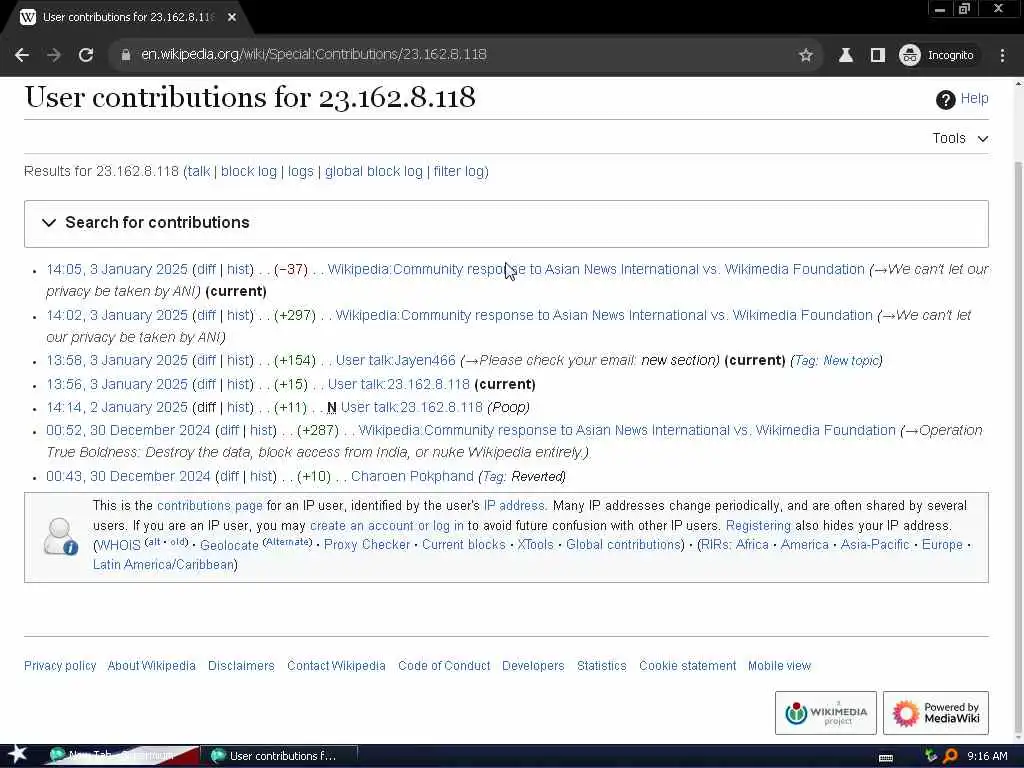This screenshot has height=768, width=1024.
Task: Close the User contributions browser tab
Action: (232, 17)
